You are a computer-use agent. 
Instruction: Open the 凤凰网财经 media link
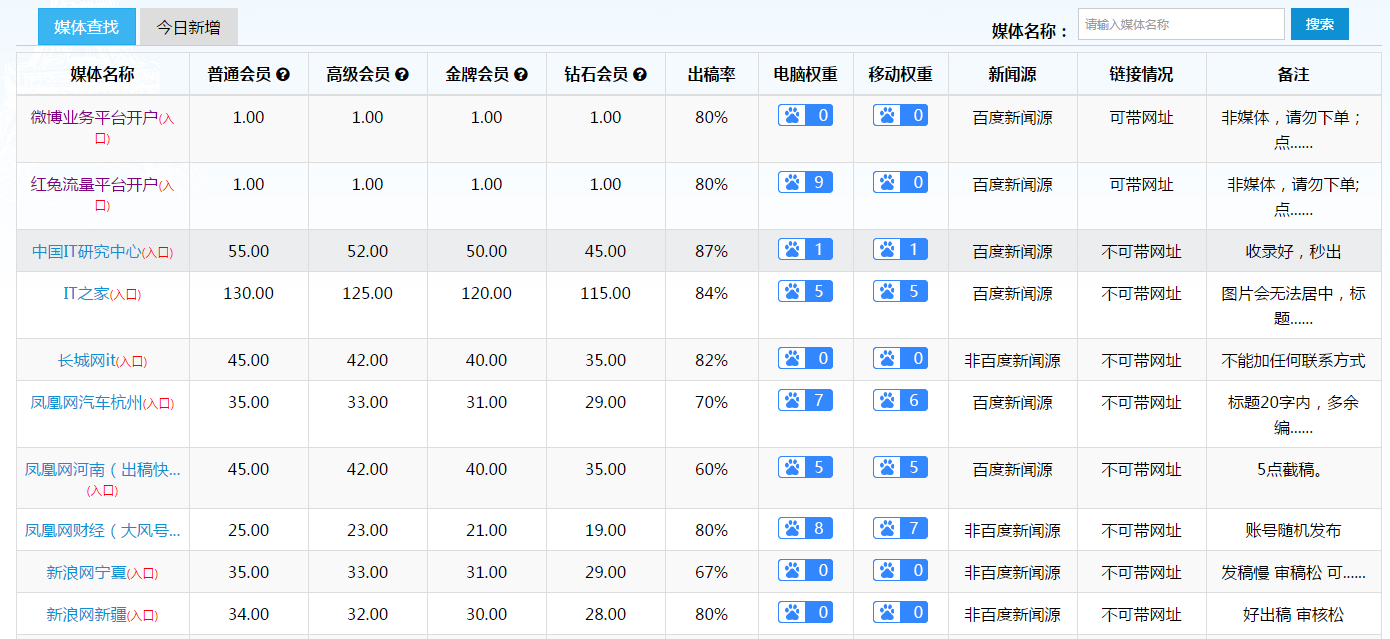tap(103, 531)
